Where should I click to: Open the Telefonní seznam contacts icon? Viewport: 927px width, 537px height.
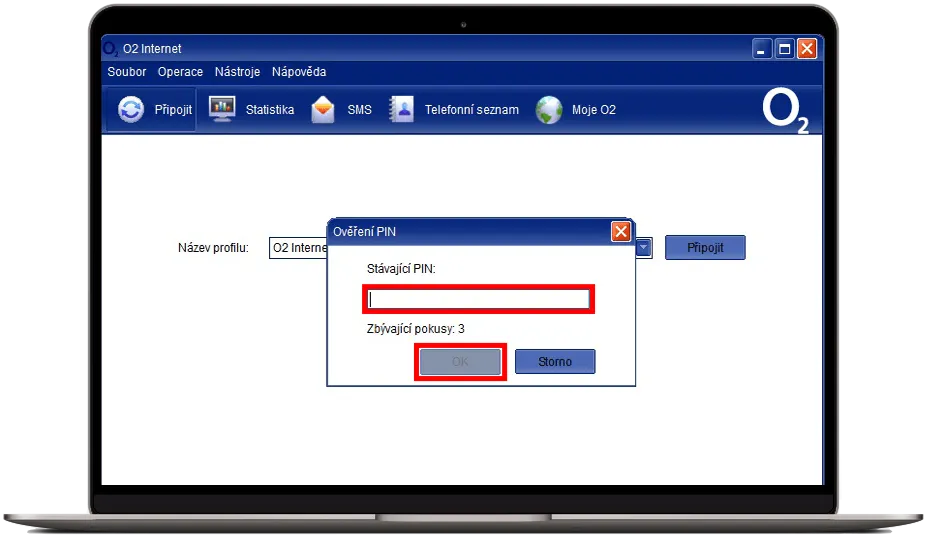click(x=402, y=110)
